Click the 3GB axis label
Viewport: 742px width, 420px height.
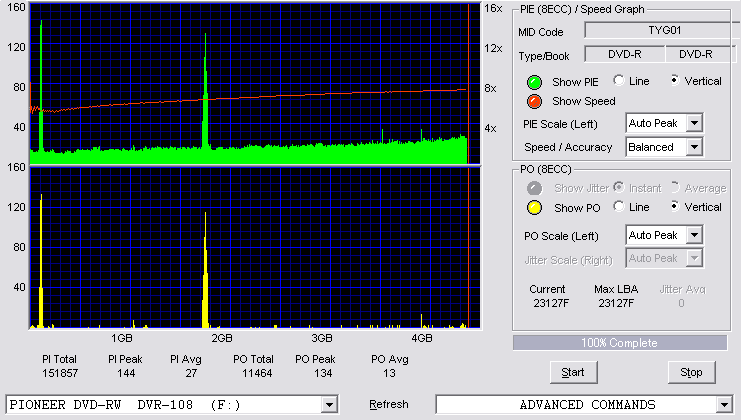pos(321,338)
